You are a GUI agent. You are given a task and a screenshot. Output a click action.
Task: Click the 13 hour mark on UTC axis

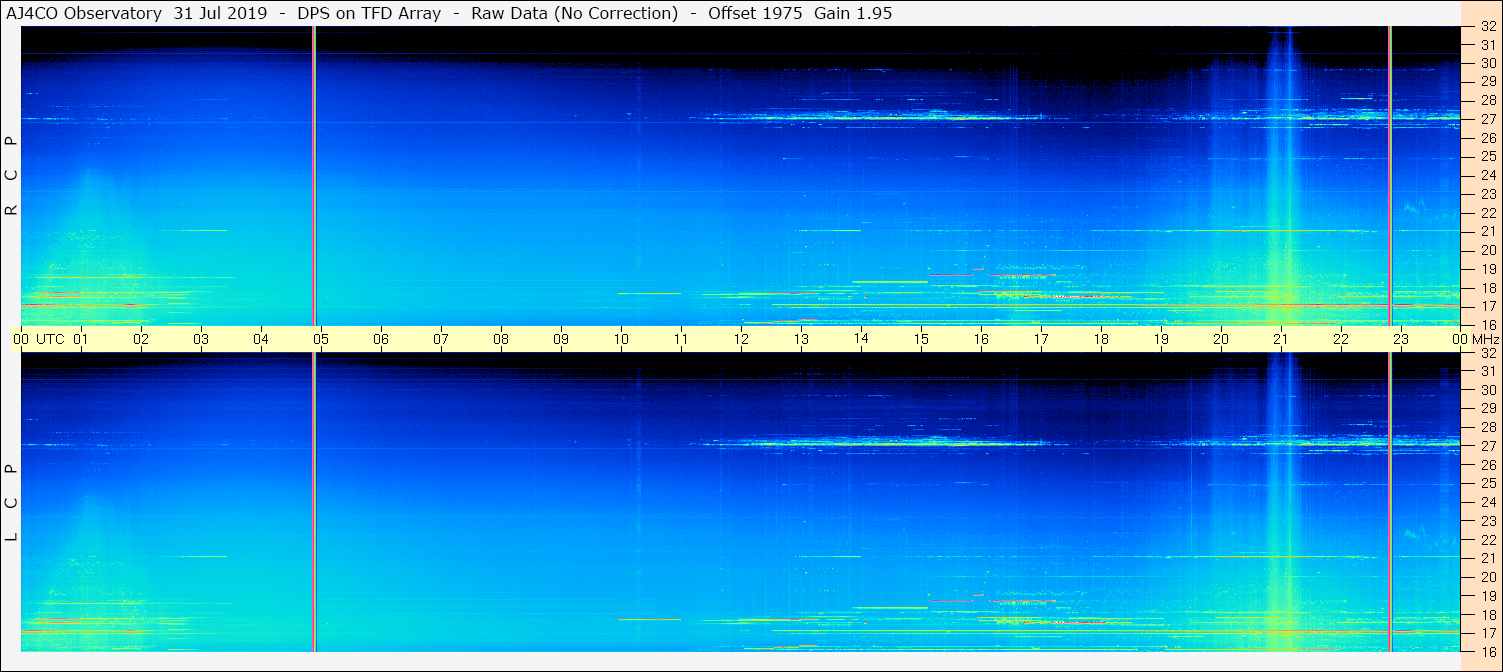pos(801,339)
